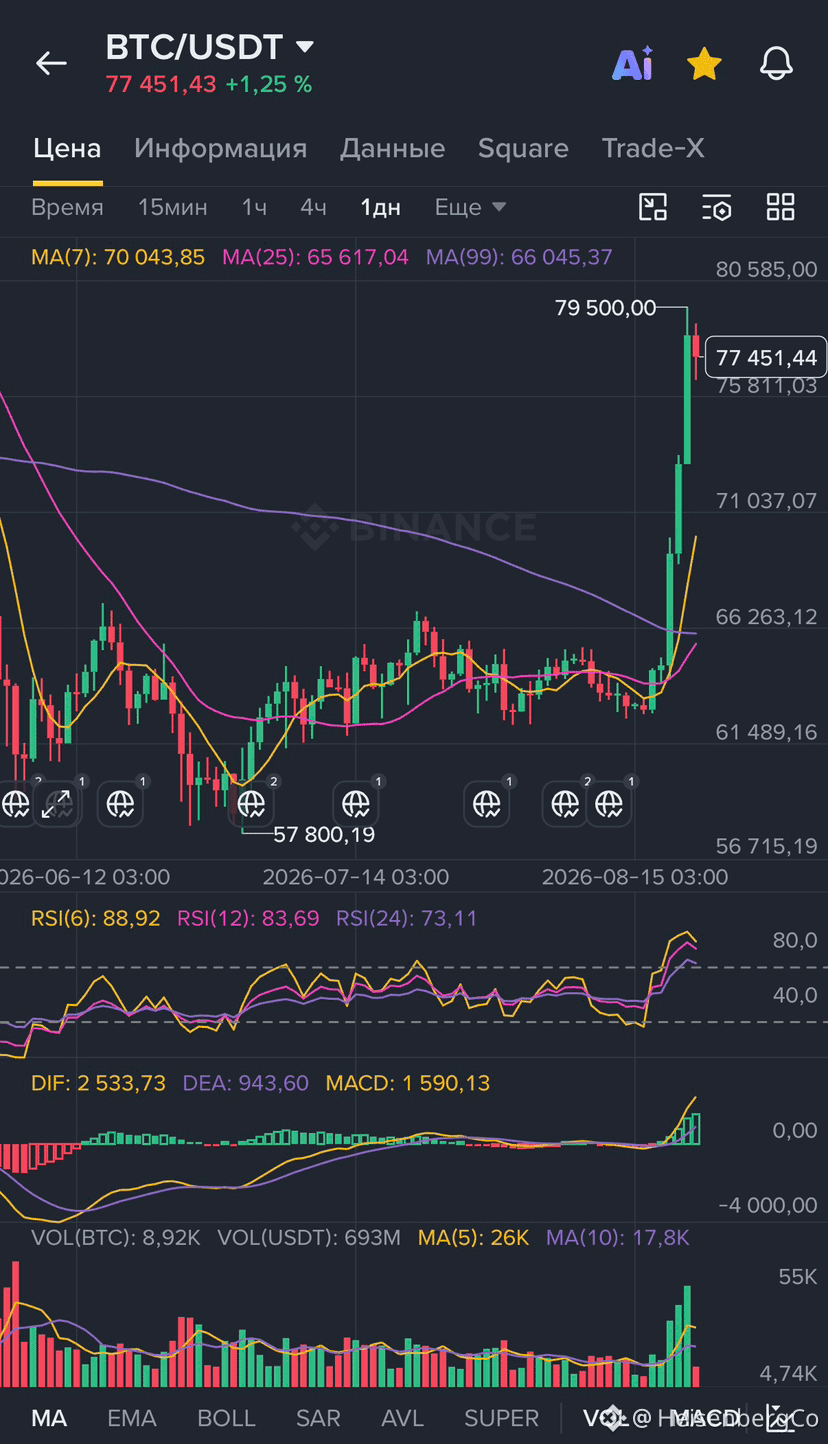Select the 15мин timeframe
Screen dimensions: 828x1444
coord(173,207)
